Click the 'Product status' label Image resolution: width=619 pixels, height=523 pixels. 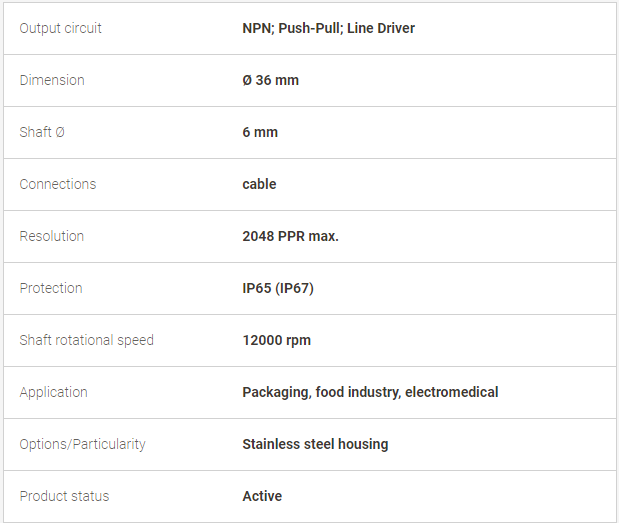coord(64,496)
